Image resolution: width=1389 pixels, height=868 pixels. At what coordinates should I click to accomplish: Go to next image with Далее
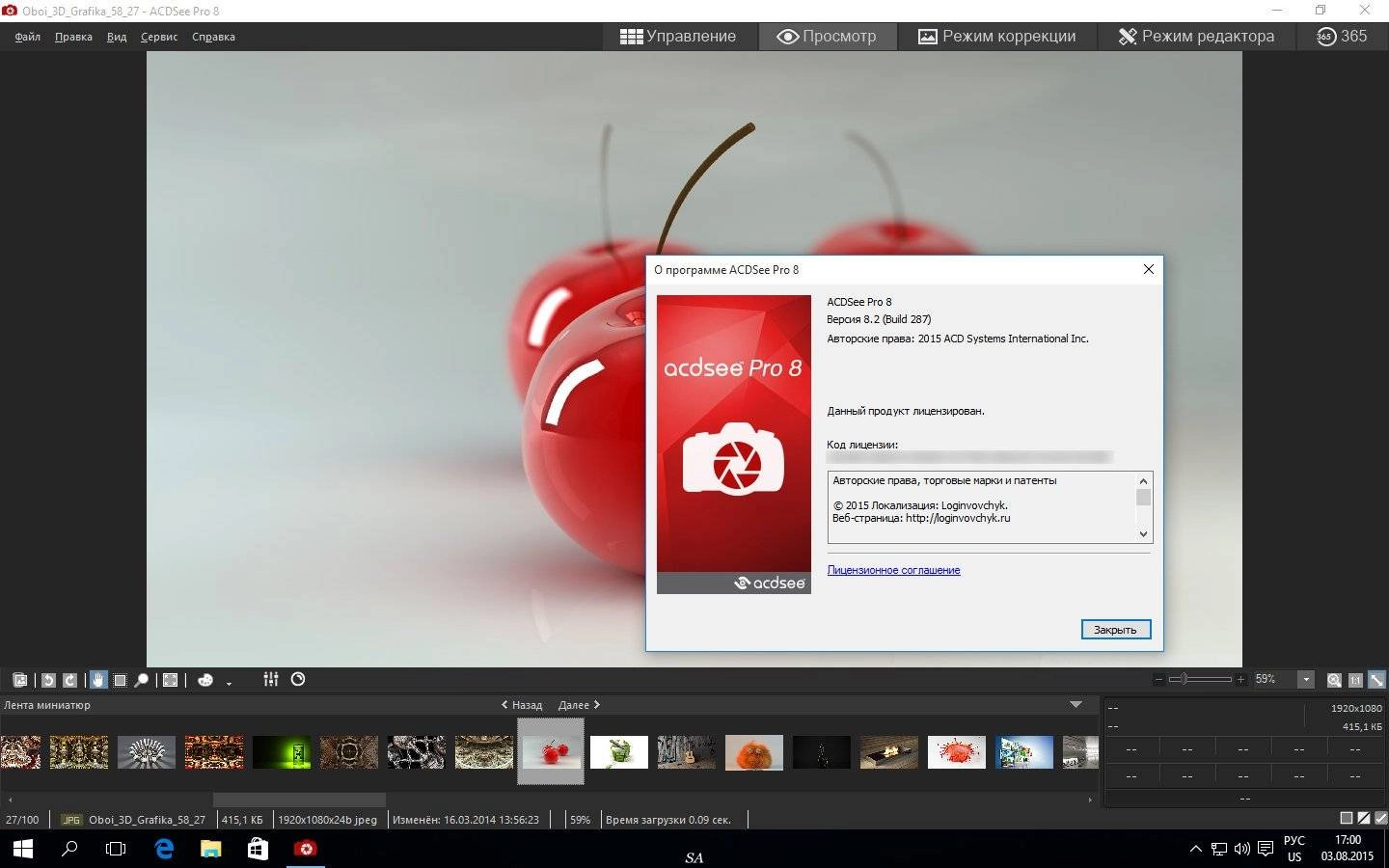(x=579, y=705)
